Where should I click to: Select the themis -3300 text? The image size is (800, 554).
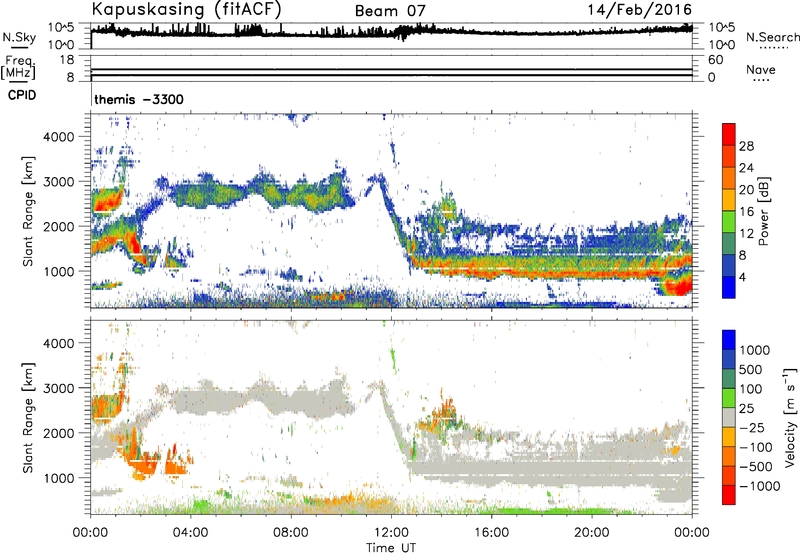[x=139, y=99]
